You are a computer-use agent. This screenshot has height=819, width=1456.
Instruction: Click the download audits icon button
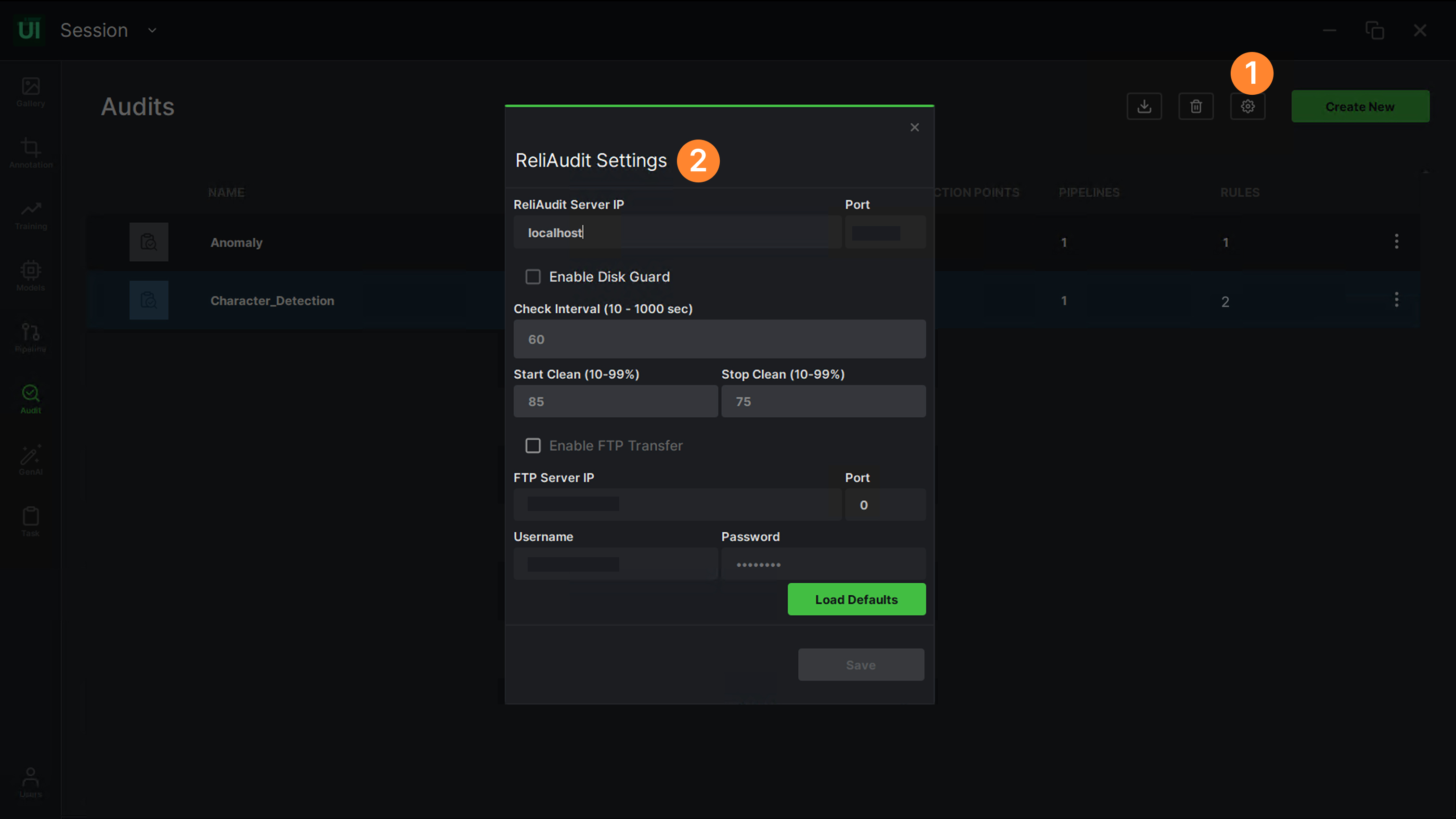tap(1144, 106)
